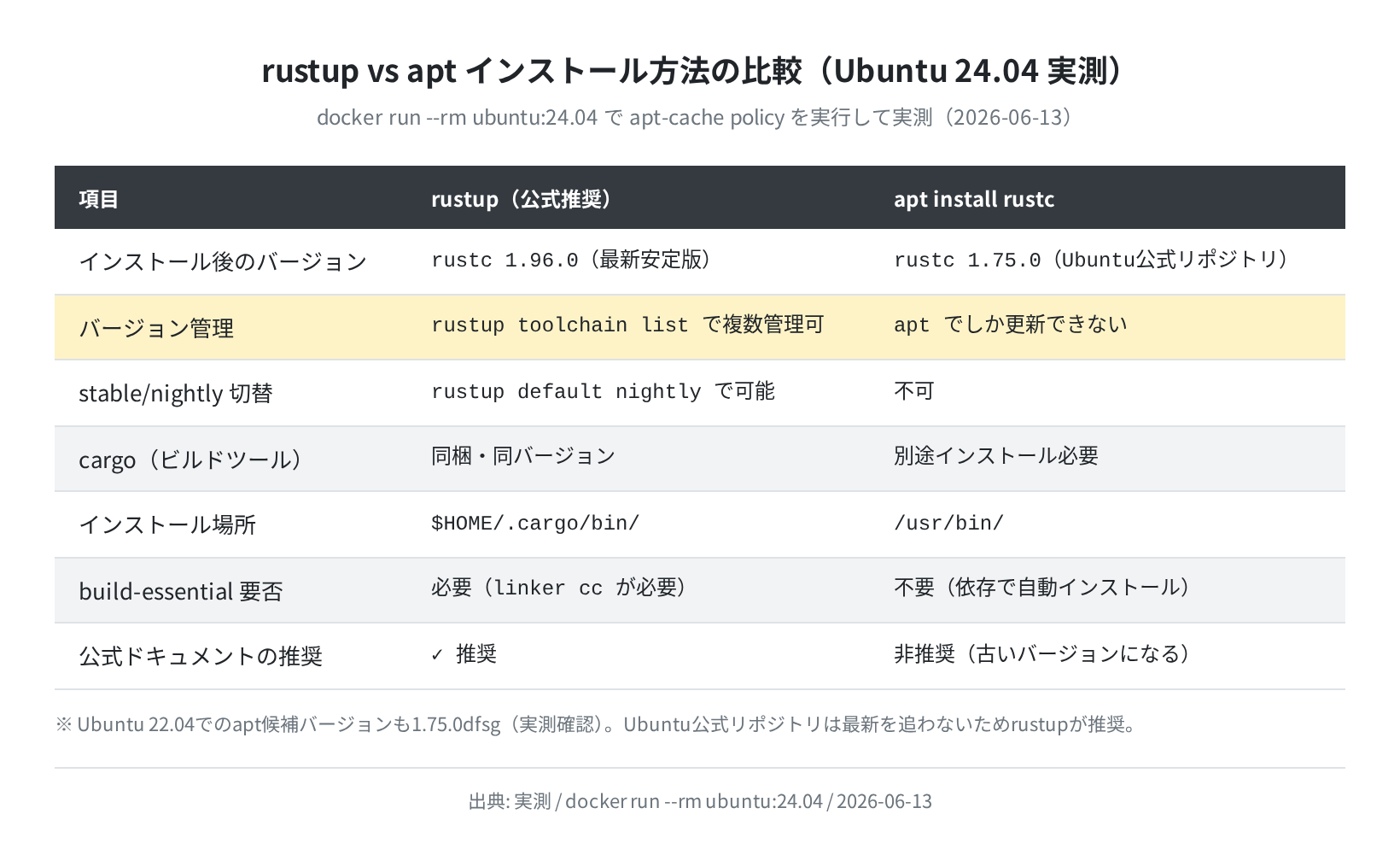This screenshot has height=849, width=1400.
Task: Click the stable/nightly 切替 row label
Action: point(176,393)
